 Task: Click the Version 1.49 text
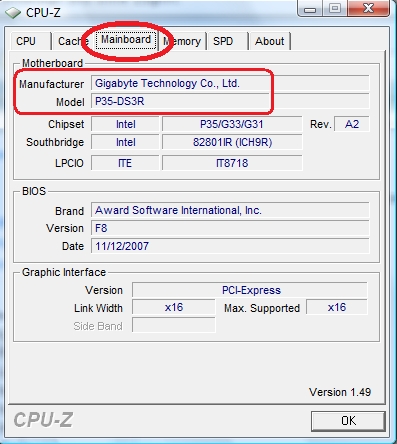[x=340, y=392]
